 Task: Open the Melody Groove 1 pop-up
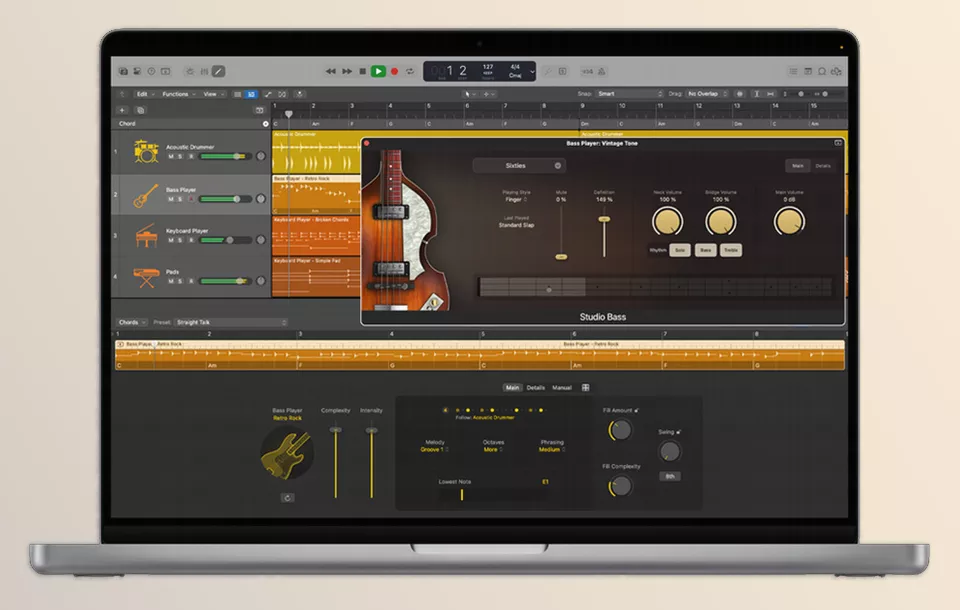pos(434,450)
